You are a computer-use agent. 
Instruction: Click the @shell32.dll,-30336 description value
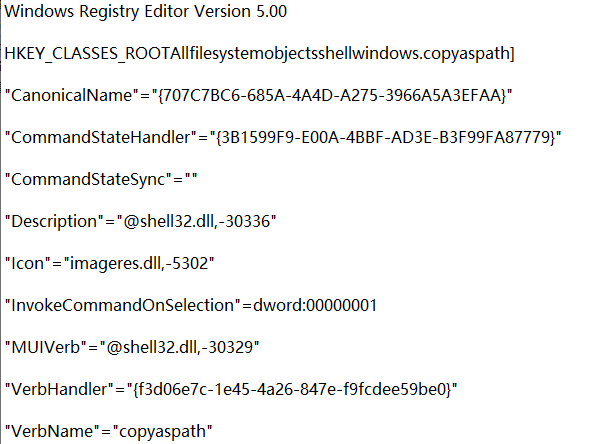pyautogui.click(x=196, y=221)
